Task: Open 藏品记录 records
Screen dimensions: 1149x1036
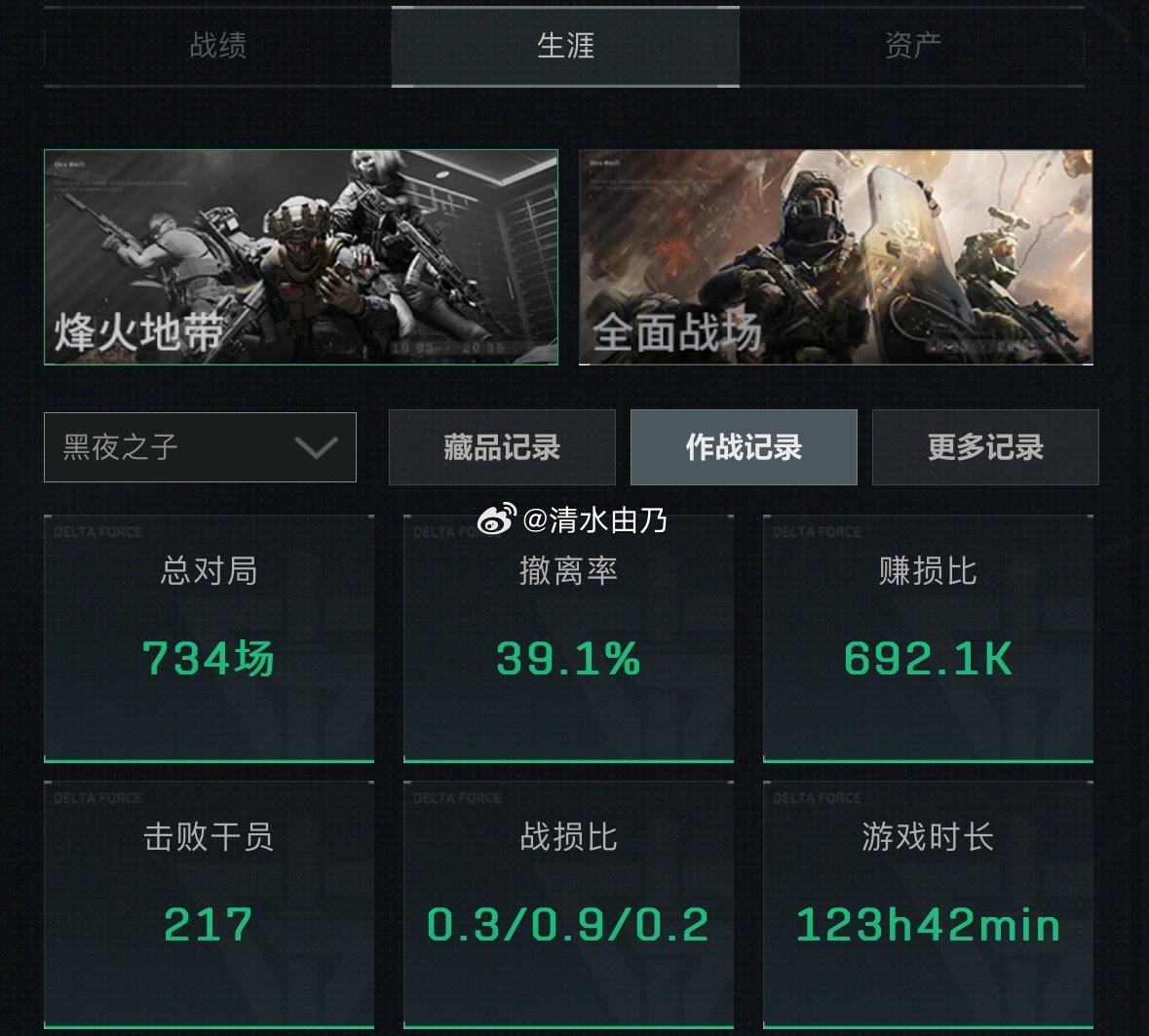Action: (502, 447)
